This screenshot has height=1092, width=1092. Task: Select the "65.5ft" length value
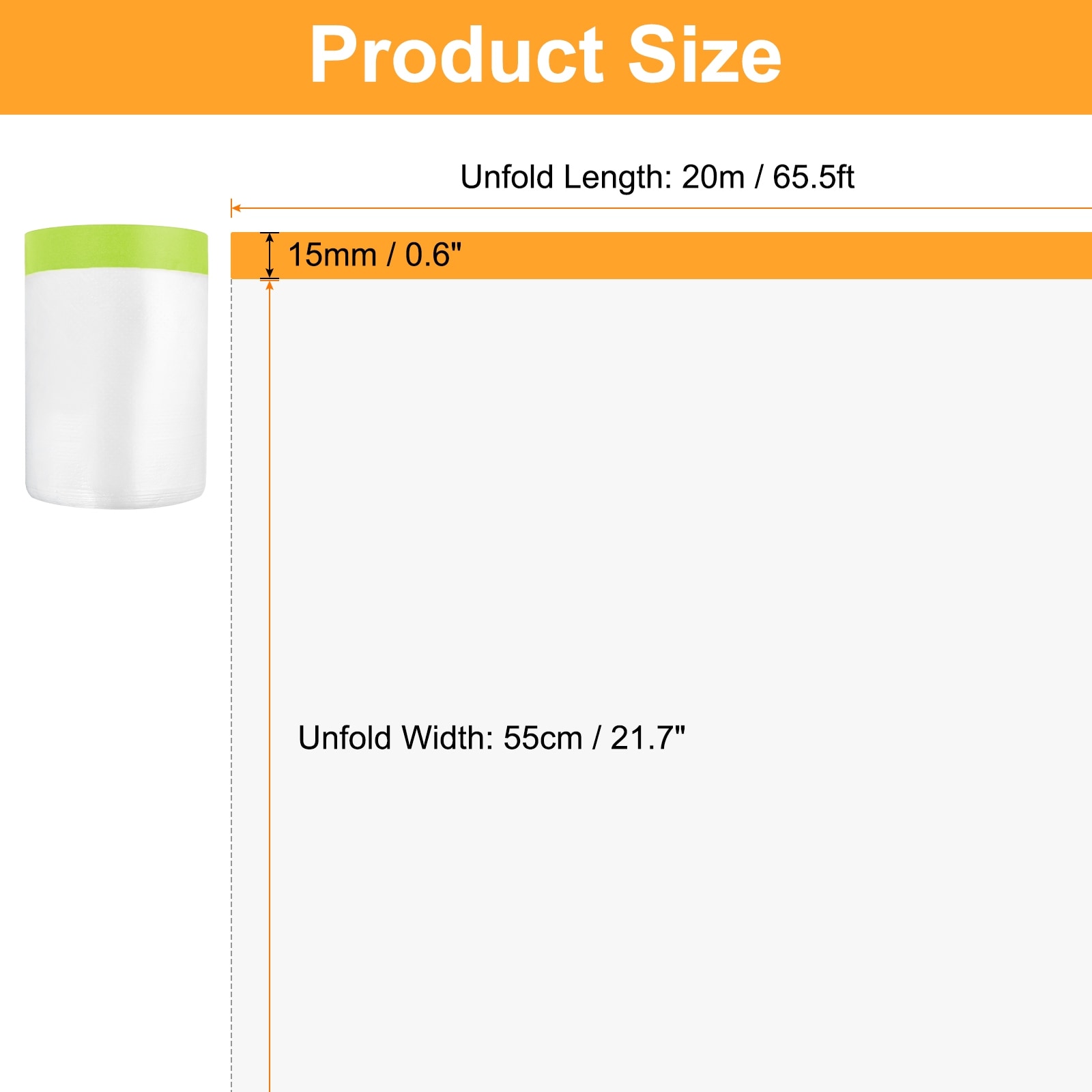pyautogui.click(x=813, y=177)
